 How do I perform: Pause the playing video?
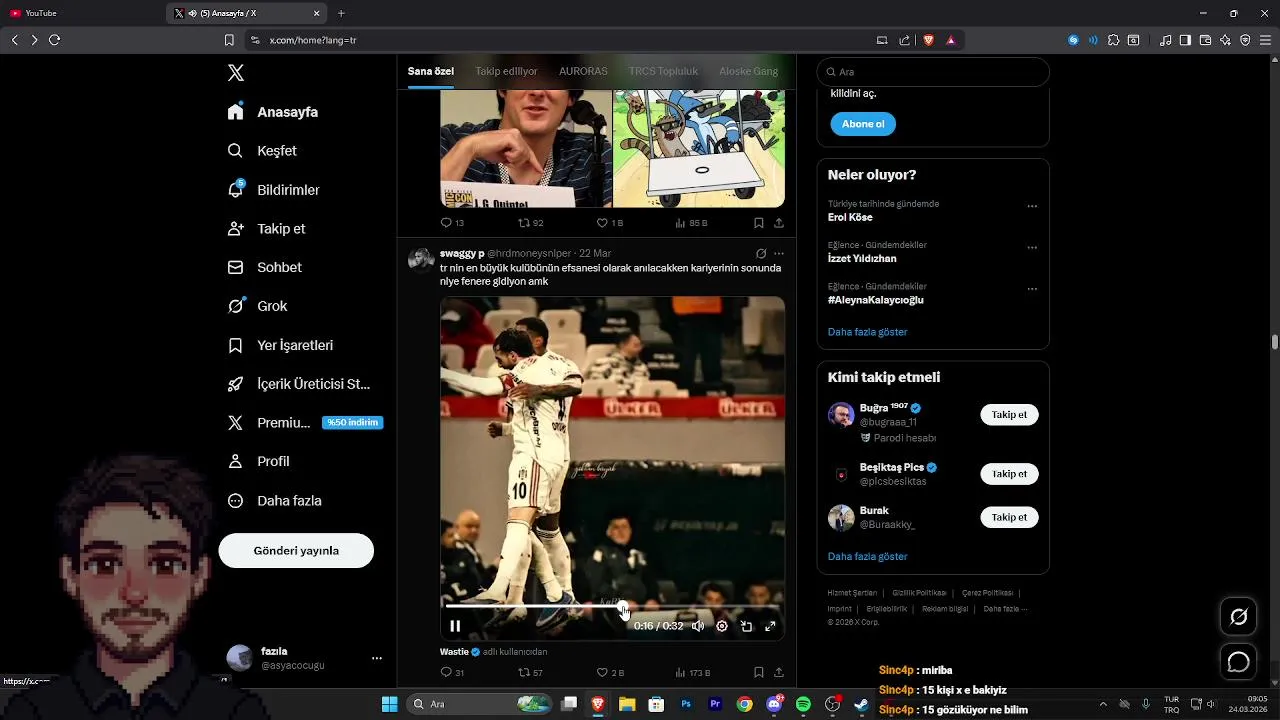coord(455,626)
